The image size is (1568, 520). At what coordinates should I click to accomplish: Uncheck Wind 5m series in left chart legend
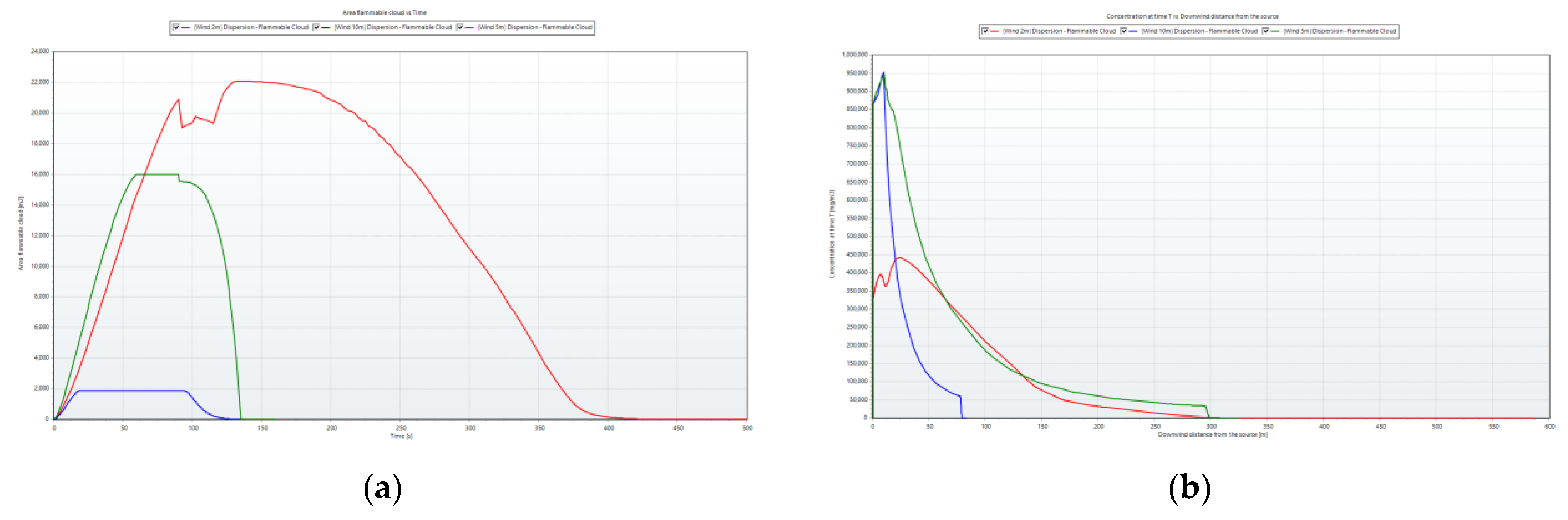click(460, 27)
